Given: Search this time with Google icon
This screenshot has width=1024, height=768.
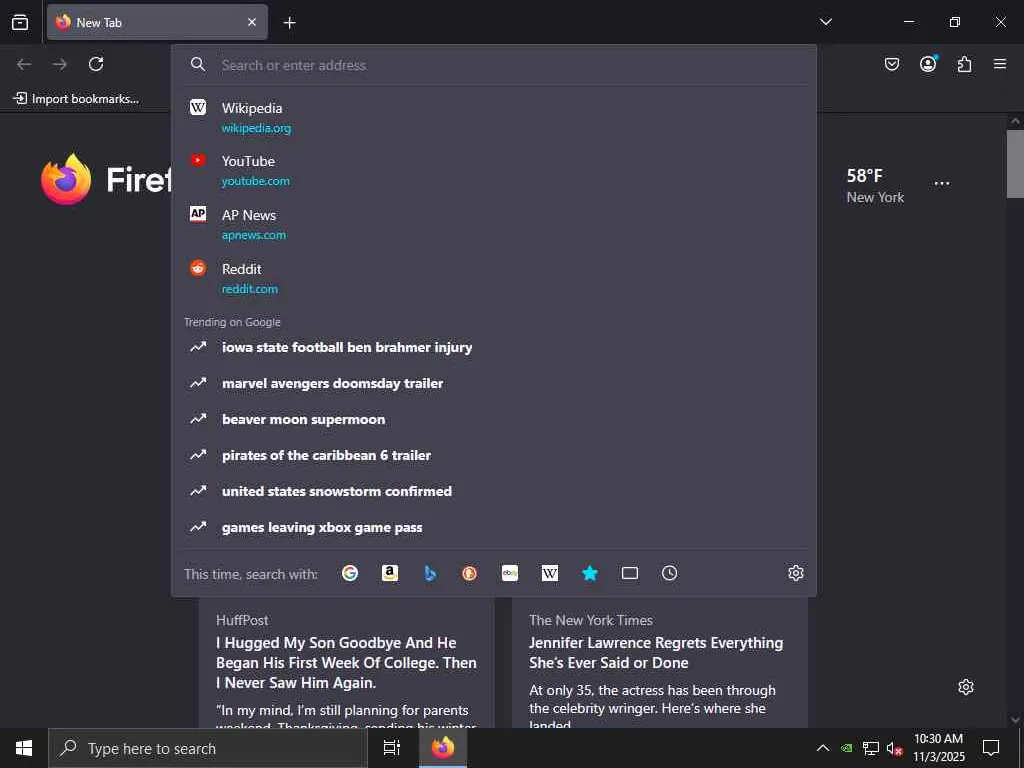Looking at the screenshot, I should pos(350,573).
